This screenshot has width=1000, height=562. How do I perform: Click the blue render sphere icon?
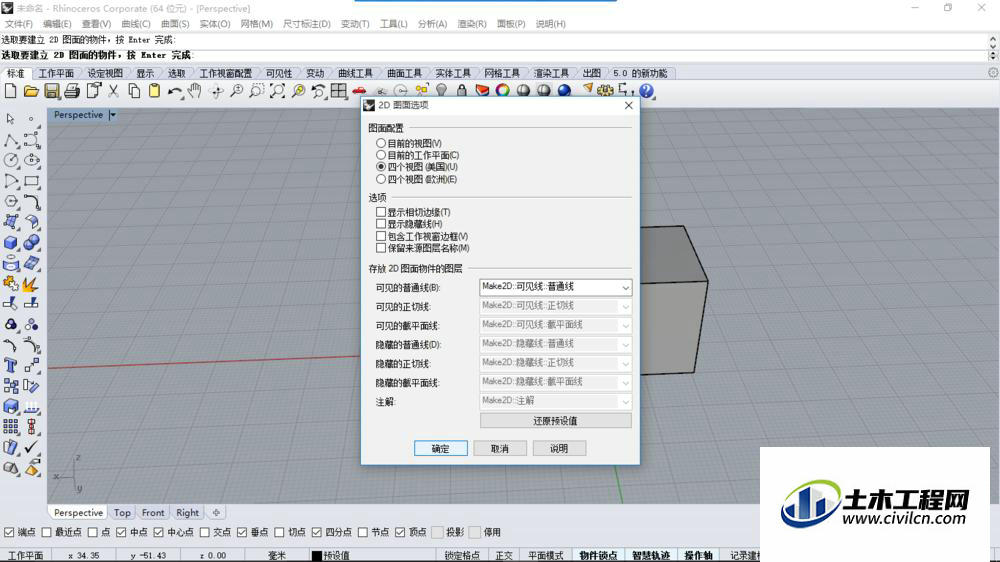click(564, 91)
